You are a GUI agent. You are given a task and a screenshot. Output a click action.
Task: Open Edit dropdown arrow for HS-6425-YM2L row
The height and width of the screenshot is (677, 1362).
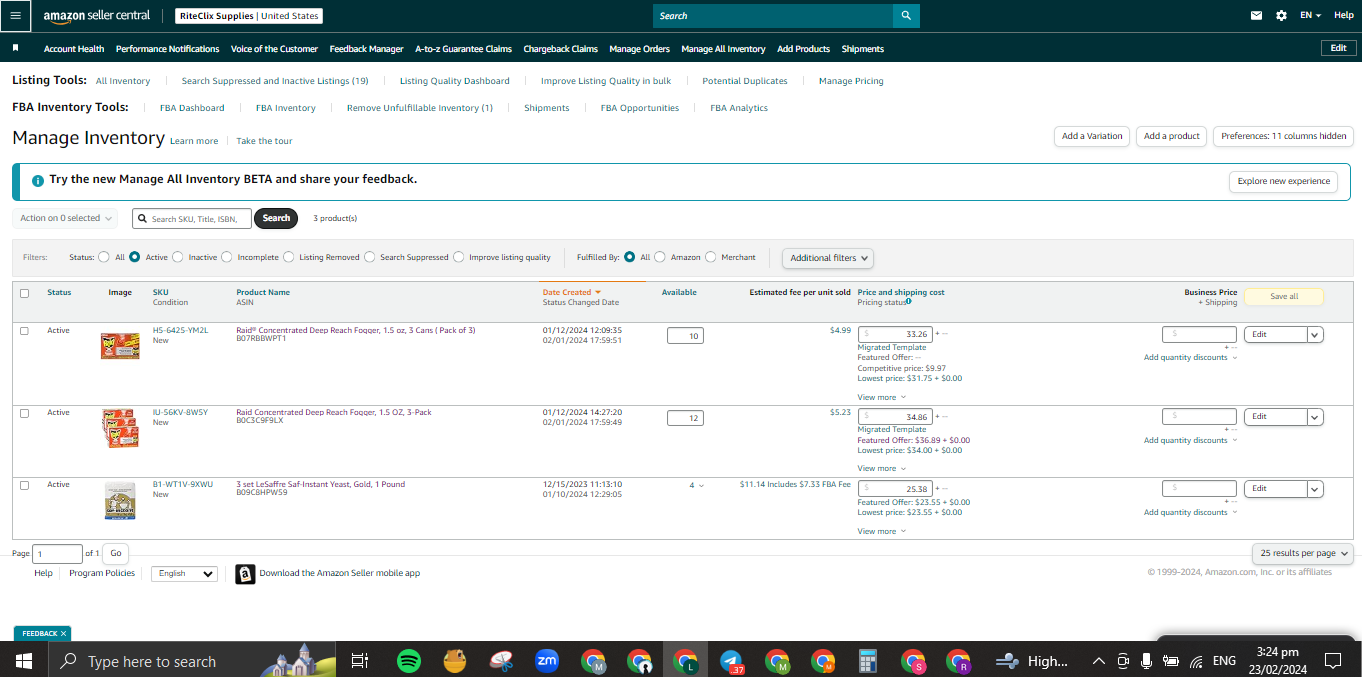(x=1315, y=335)
